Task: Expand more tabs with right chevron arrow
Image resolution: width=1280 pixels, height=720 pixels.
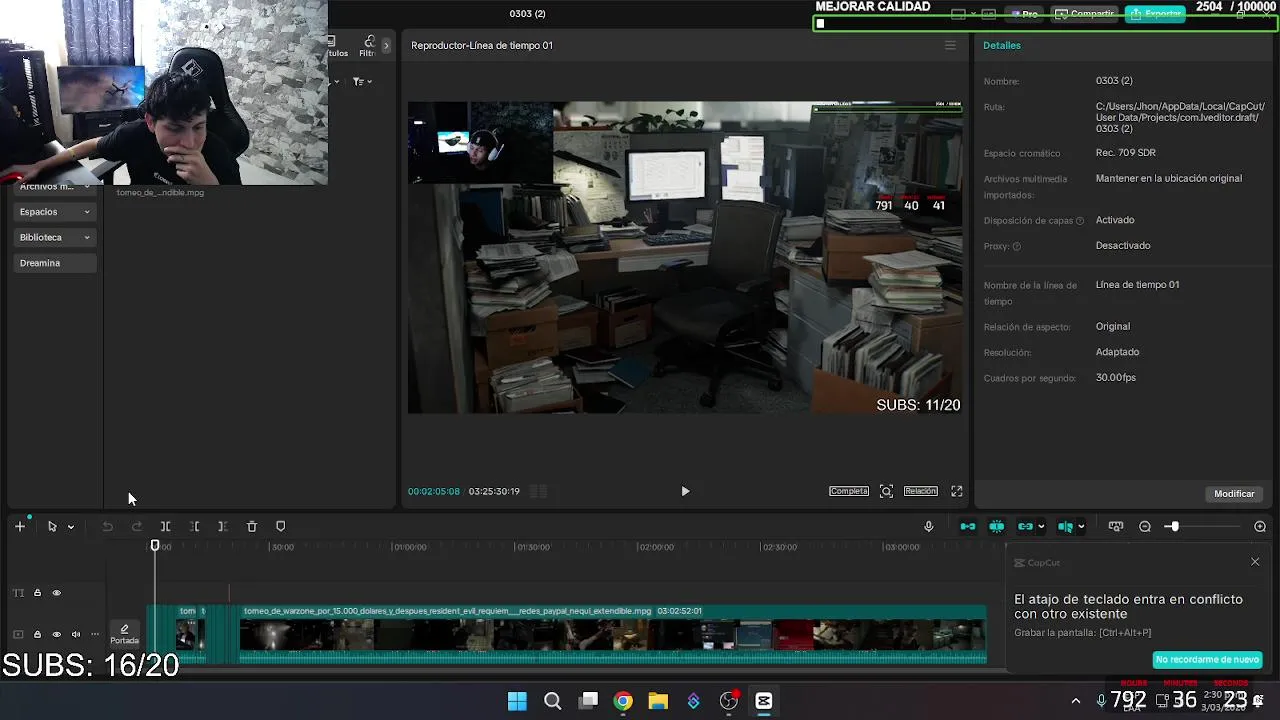Action: point(386,46)
